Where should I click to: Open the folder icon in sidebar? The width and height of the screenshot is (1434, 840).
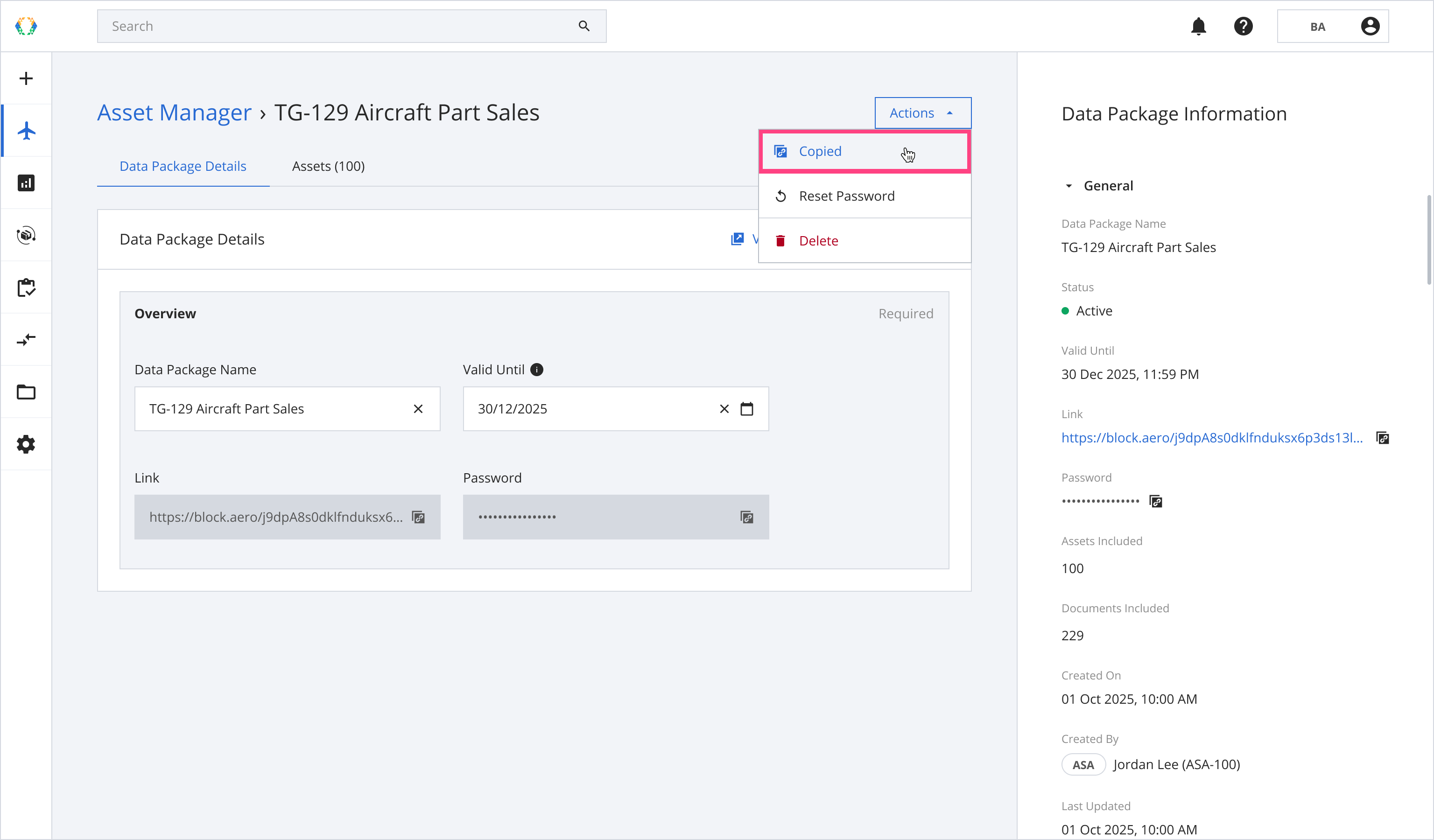click(26, 392)
